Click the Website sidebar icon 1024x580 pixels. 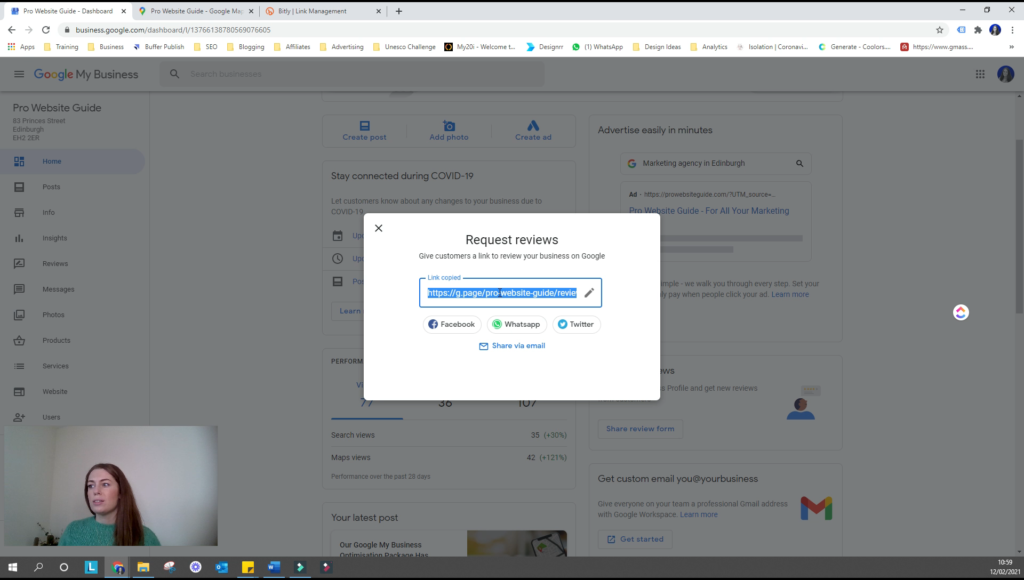click(x=19, y=391)
